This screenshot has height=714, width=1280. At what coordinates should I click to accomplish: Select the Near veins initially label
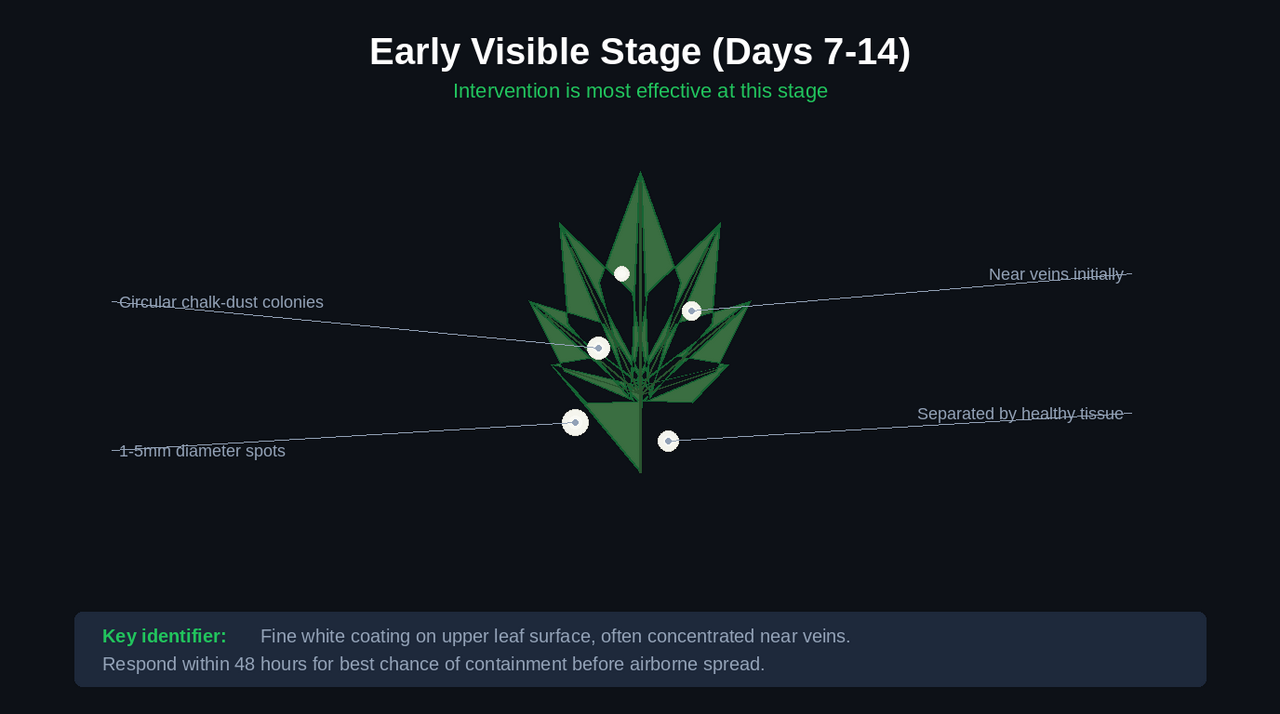pos(1056,274)
